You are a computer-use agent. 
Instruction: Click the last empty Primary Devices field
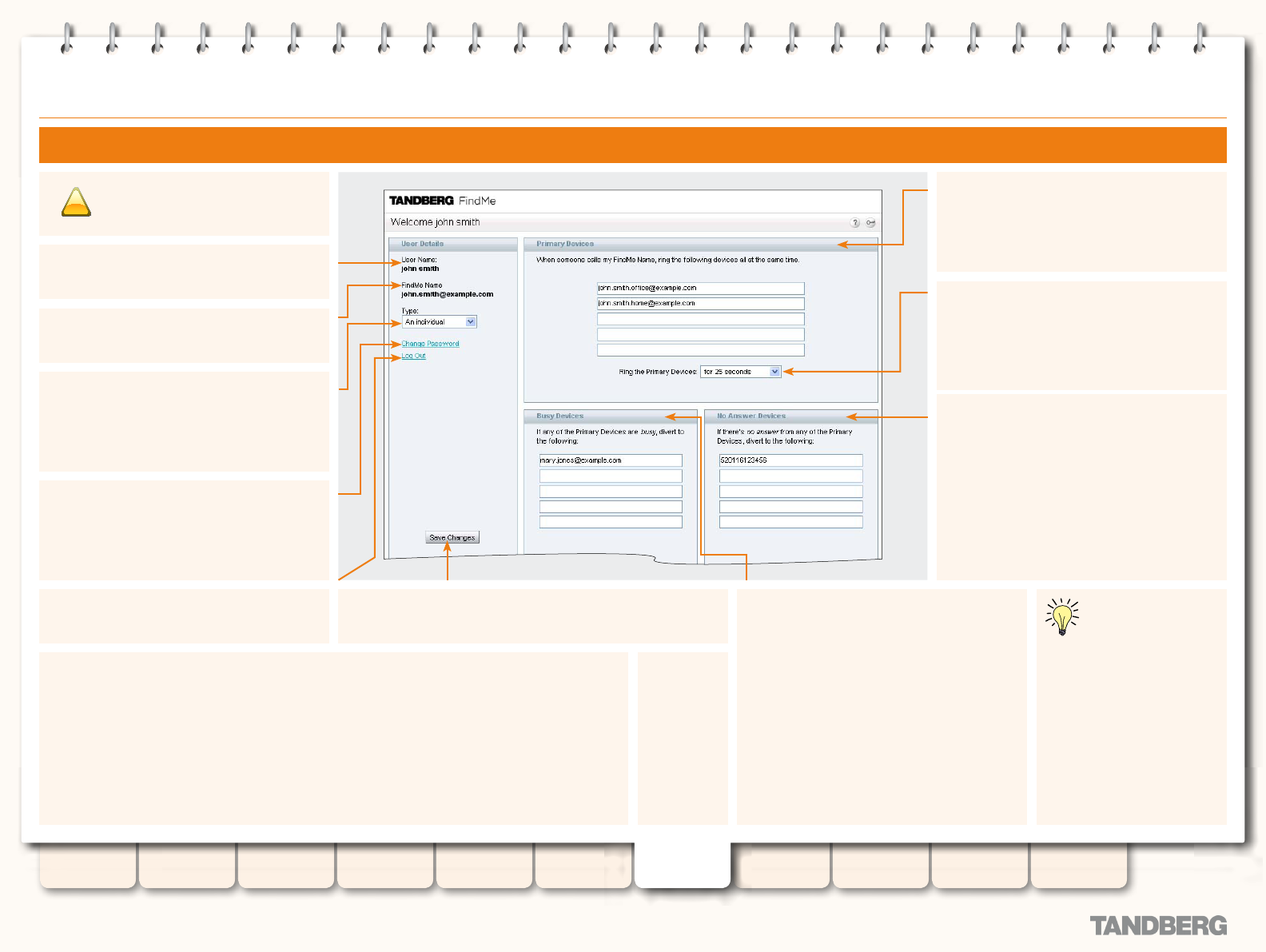click(x=701, y=350)
